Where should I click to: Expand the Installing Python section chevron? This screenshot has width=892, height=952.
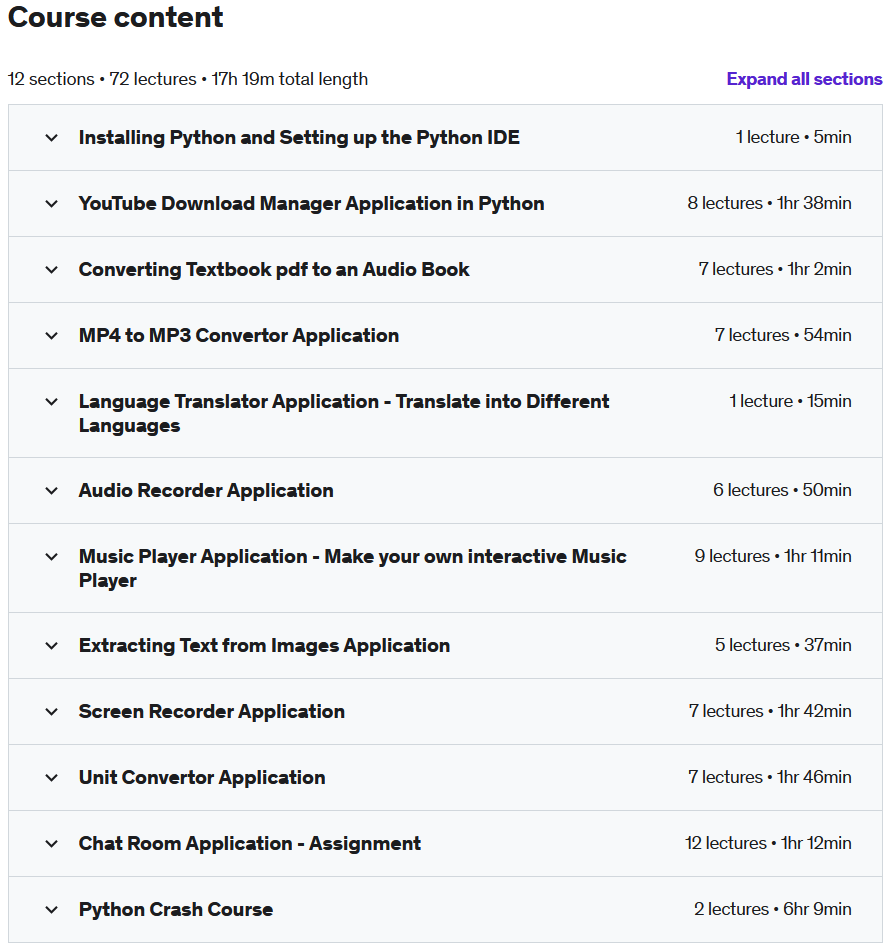(52, 138)
